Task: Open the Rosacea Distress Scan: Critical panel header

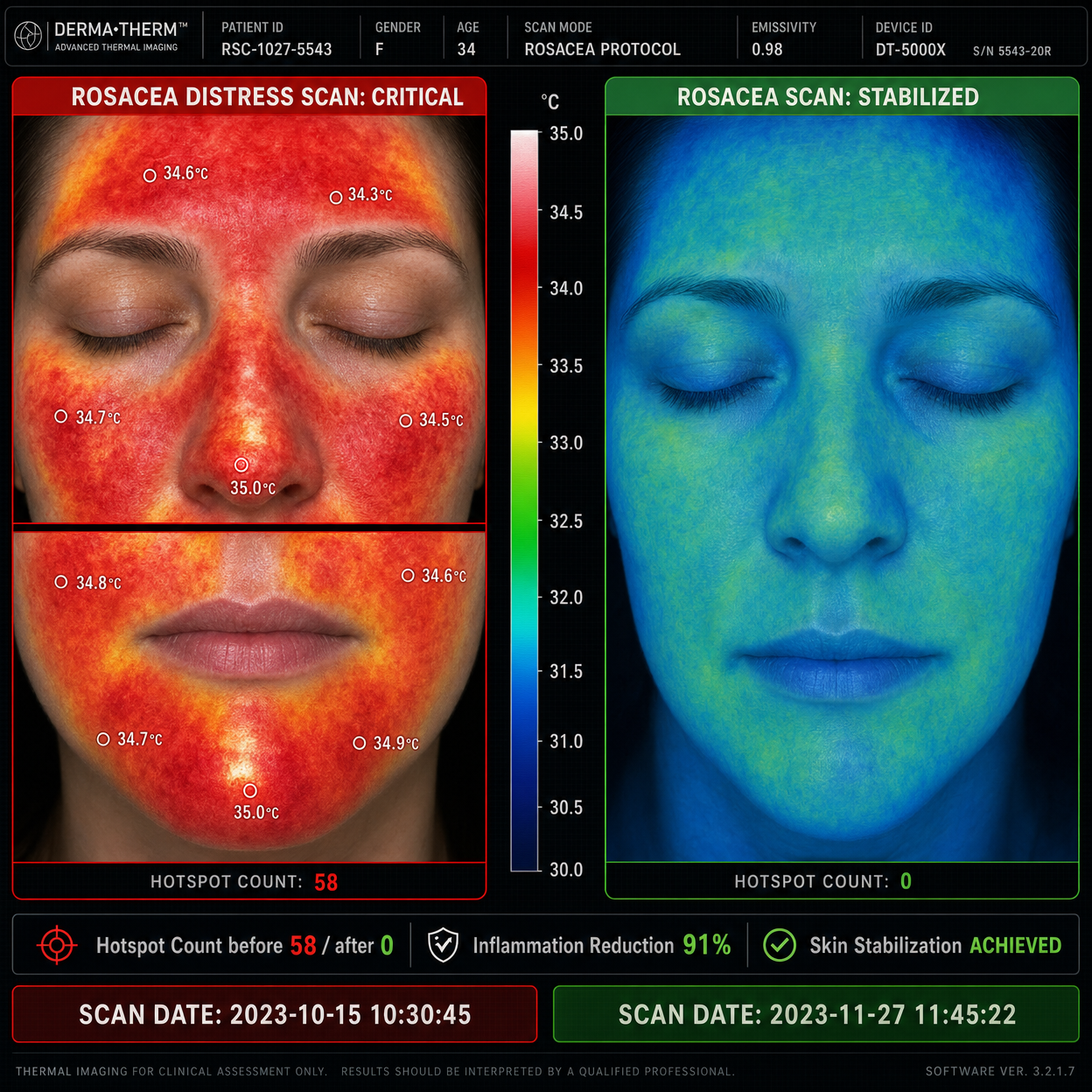Action: point(249,96)
